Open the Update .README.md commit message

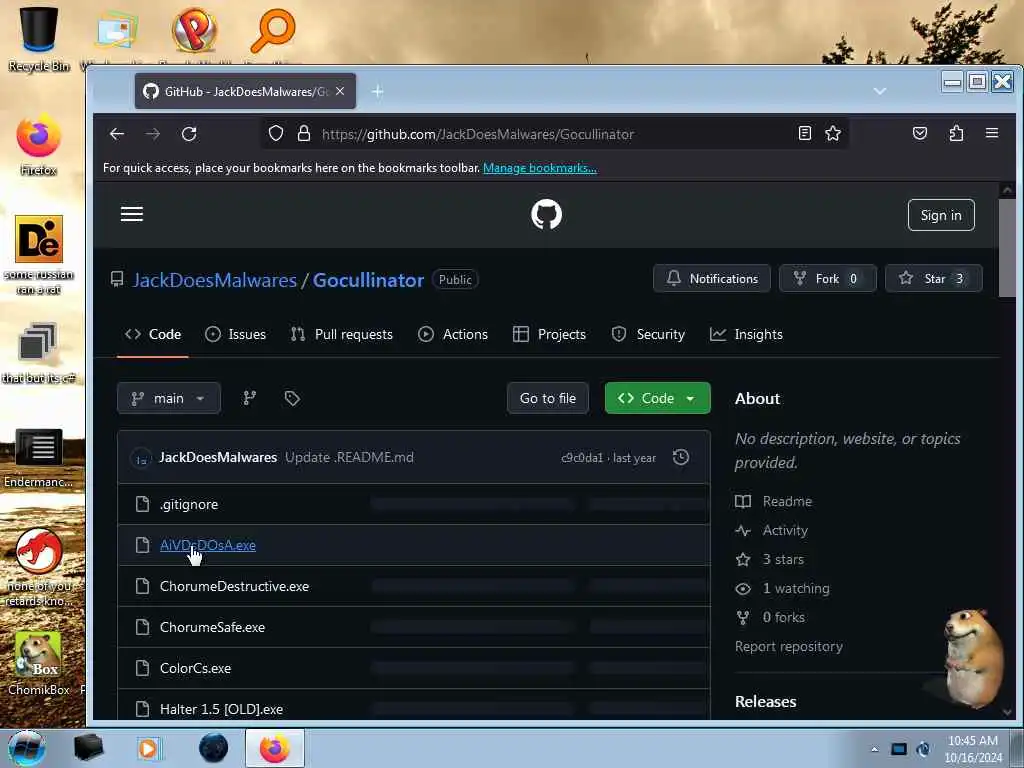point(349,457)
